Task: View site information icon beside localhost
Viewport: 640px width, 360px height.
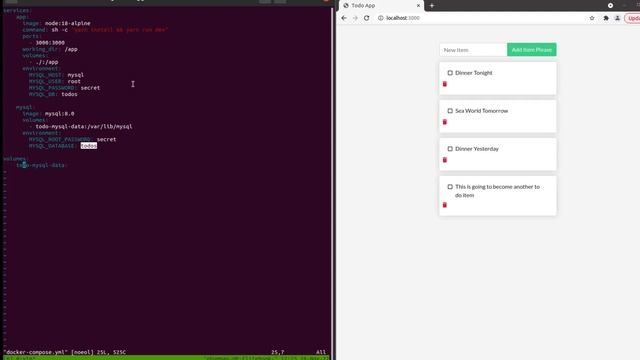Action: coord(380,18)
